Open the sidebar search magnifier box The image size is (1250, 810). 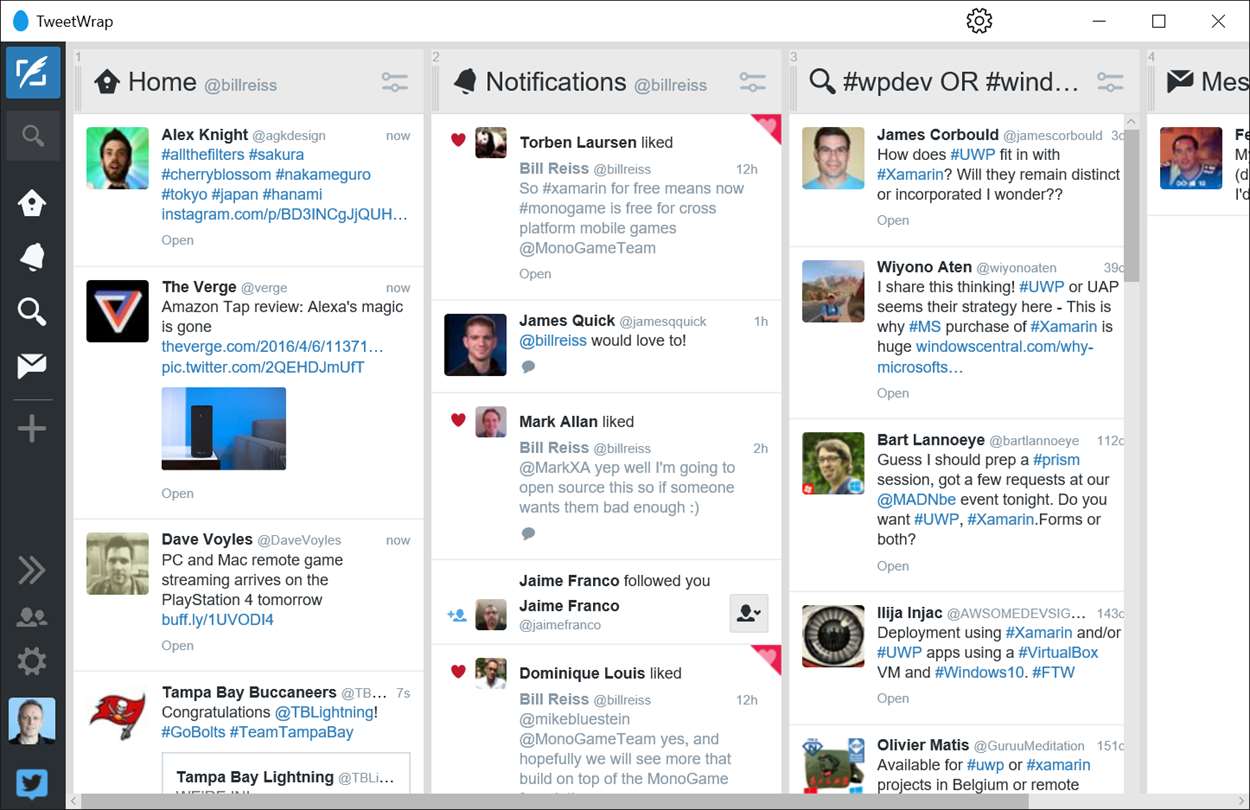pos(33,136)
